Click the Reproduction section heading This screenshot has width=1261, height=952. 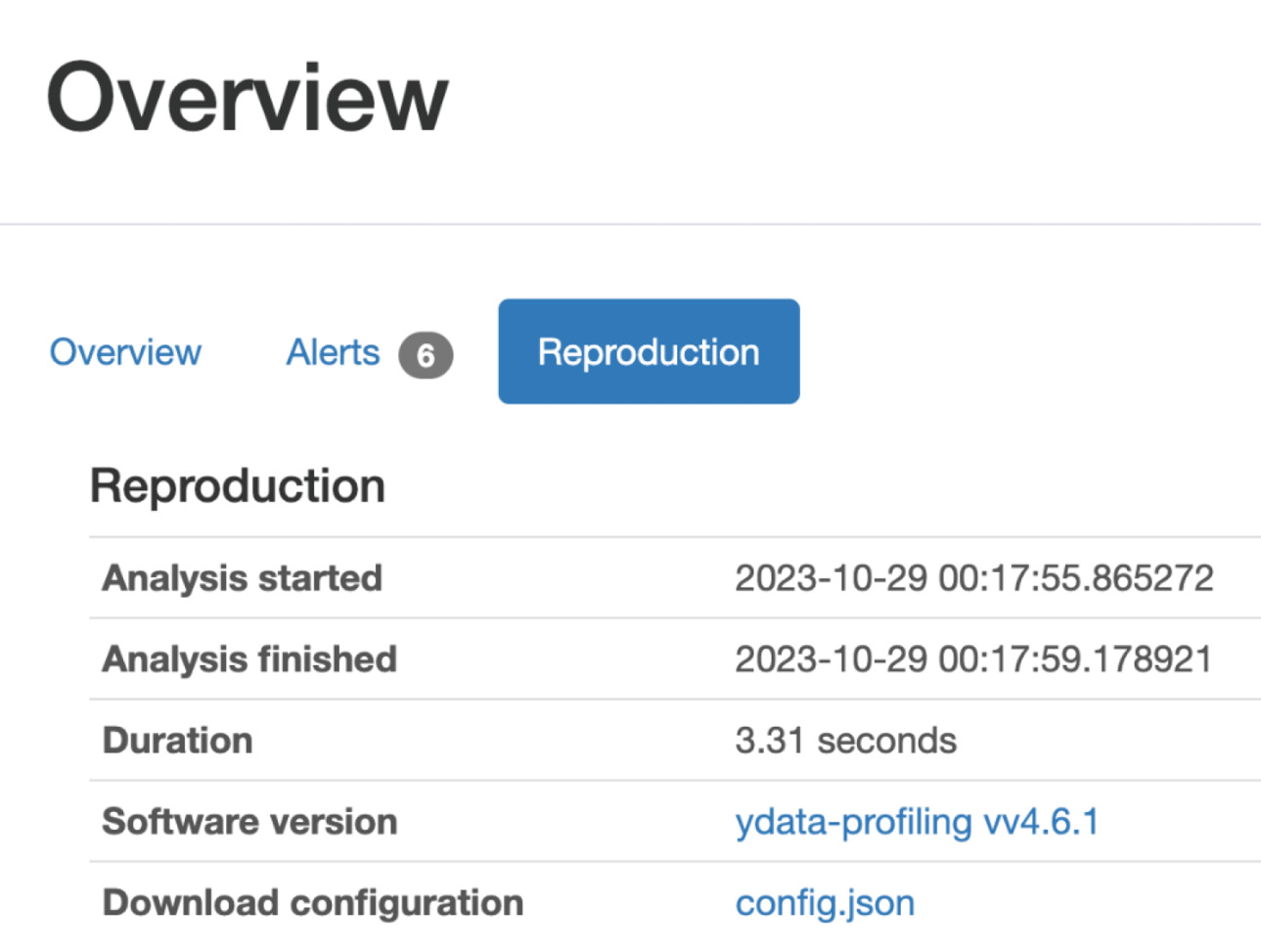click(x=238, y=486)
